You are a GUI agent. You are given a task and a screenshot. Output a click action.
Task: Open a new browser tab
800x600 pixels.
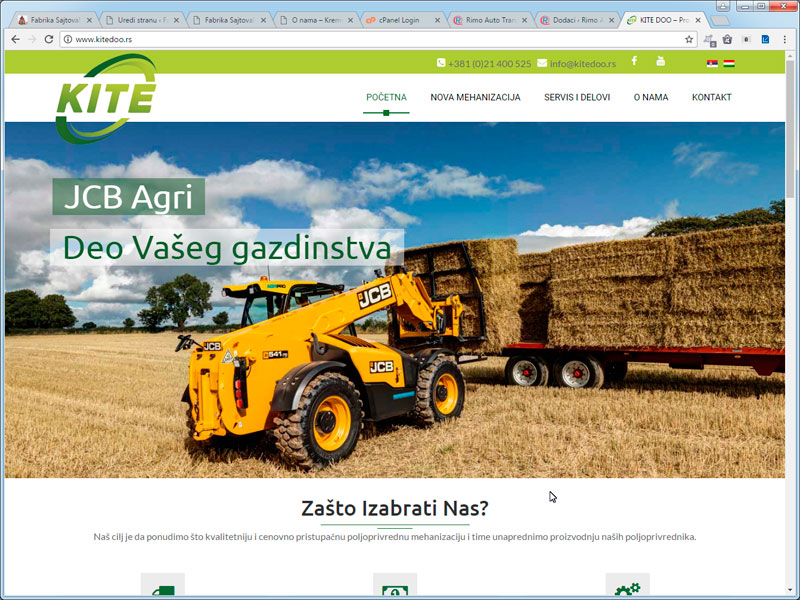(x=720, y=20)
